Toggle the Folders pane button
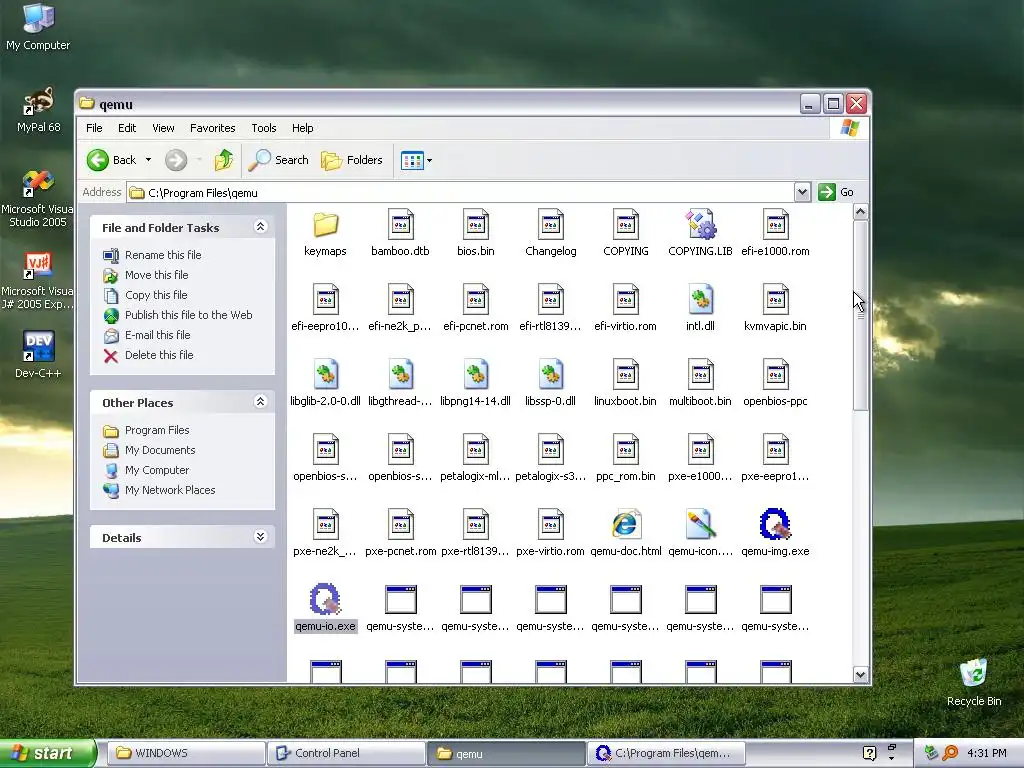 pos(351,160)
